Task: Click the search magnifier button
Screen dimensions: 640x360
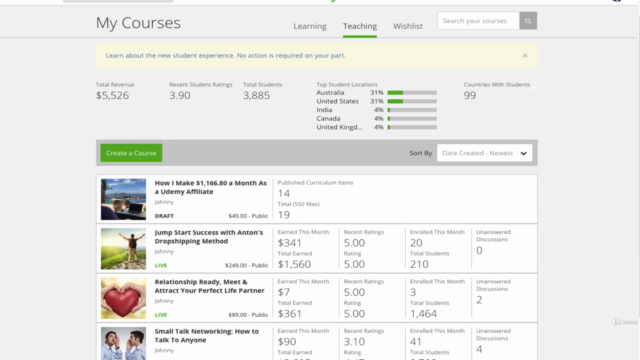Action: coord(528,21)
